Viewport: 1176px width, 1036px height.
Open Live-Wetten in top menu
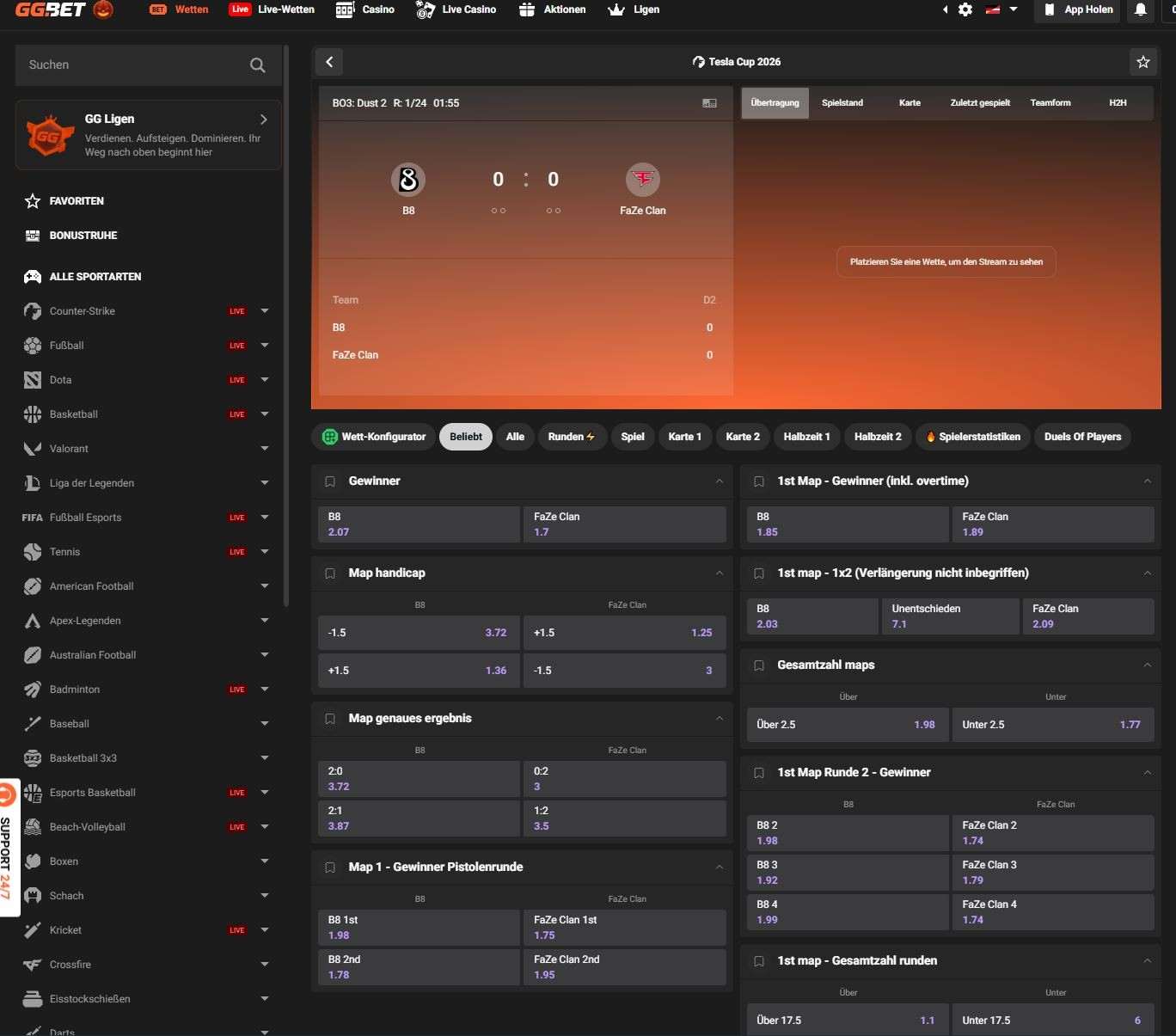pos(272,9)
